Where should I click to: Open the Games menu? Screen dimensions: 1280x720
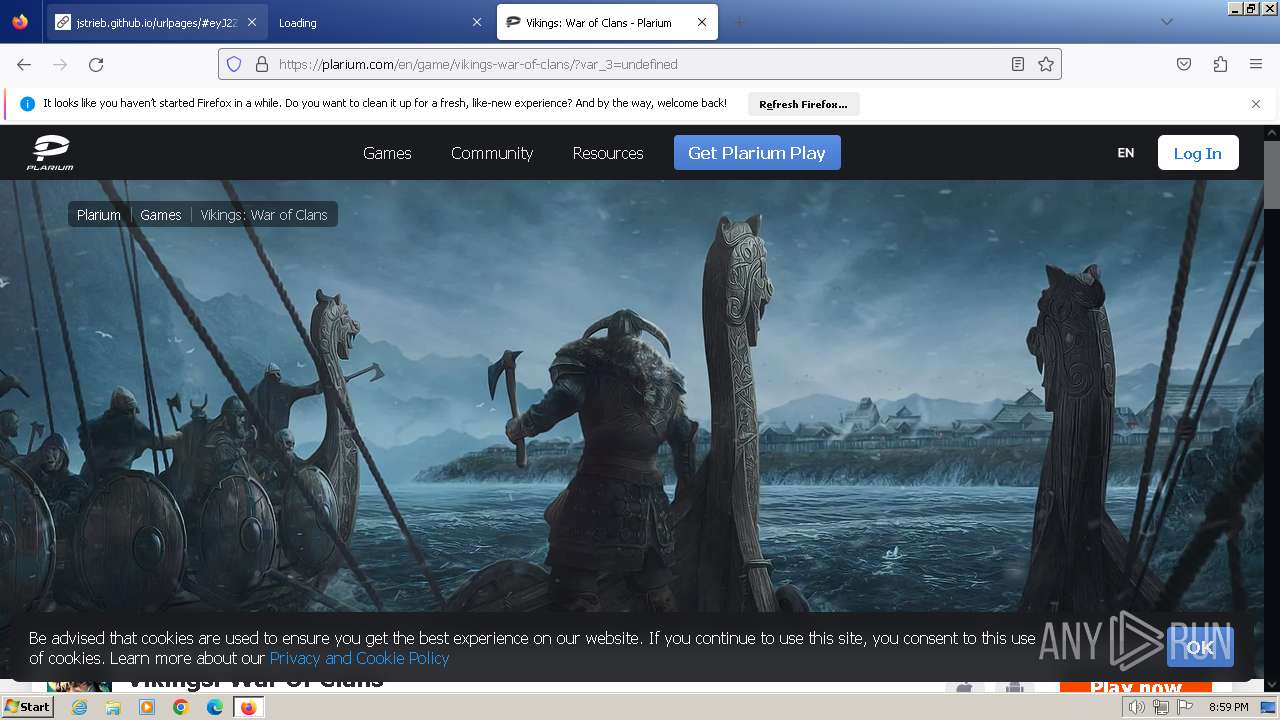[387, 153]
